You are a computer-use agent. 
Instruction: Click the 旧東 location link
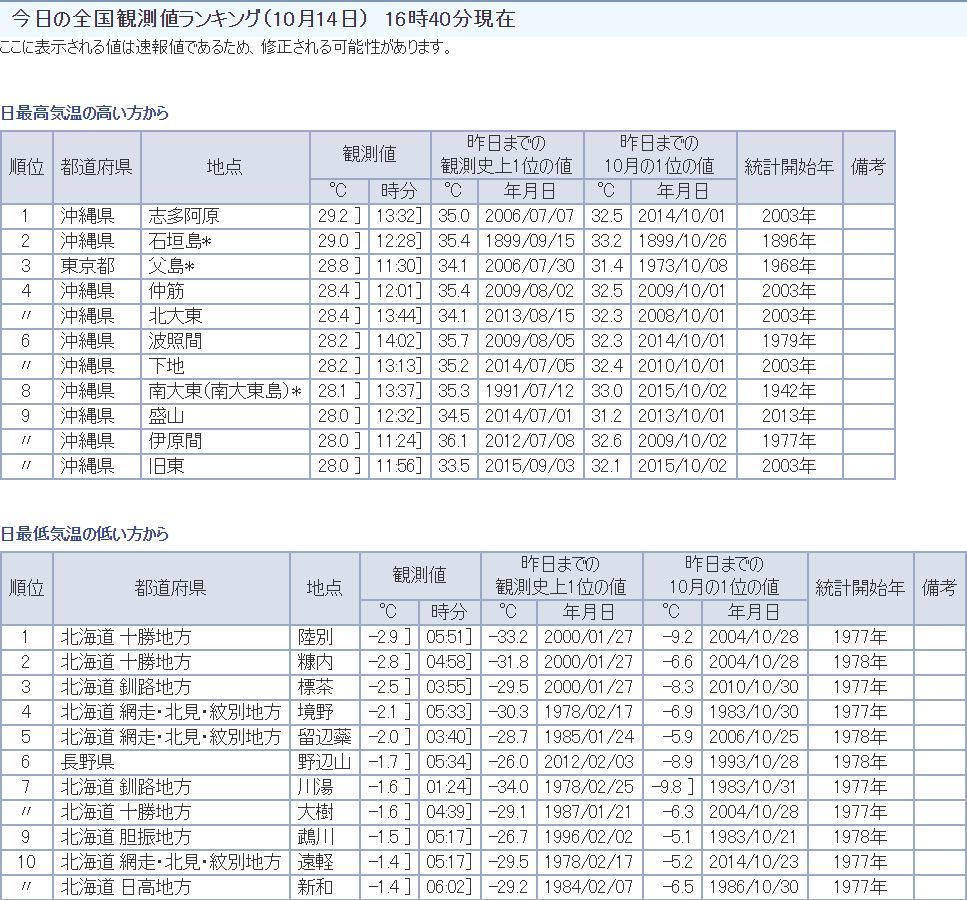coord(166,466)
